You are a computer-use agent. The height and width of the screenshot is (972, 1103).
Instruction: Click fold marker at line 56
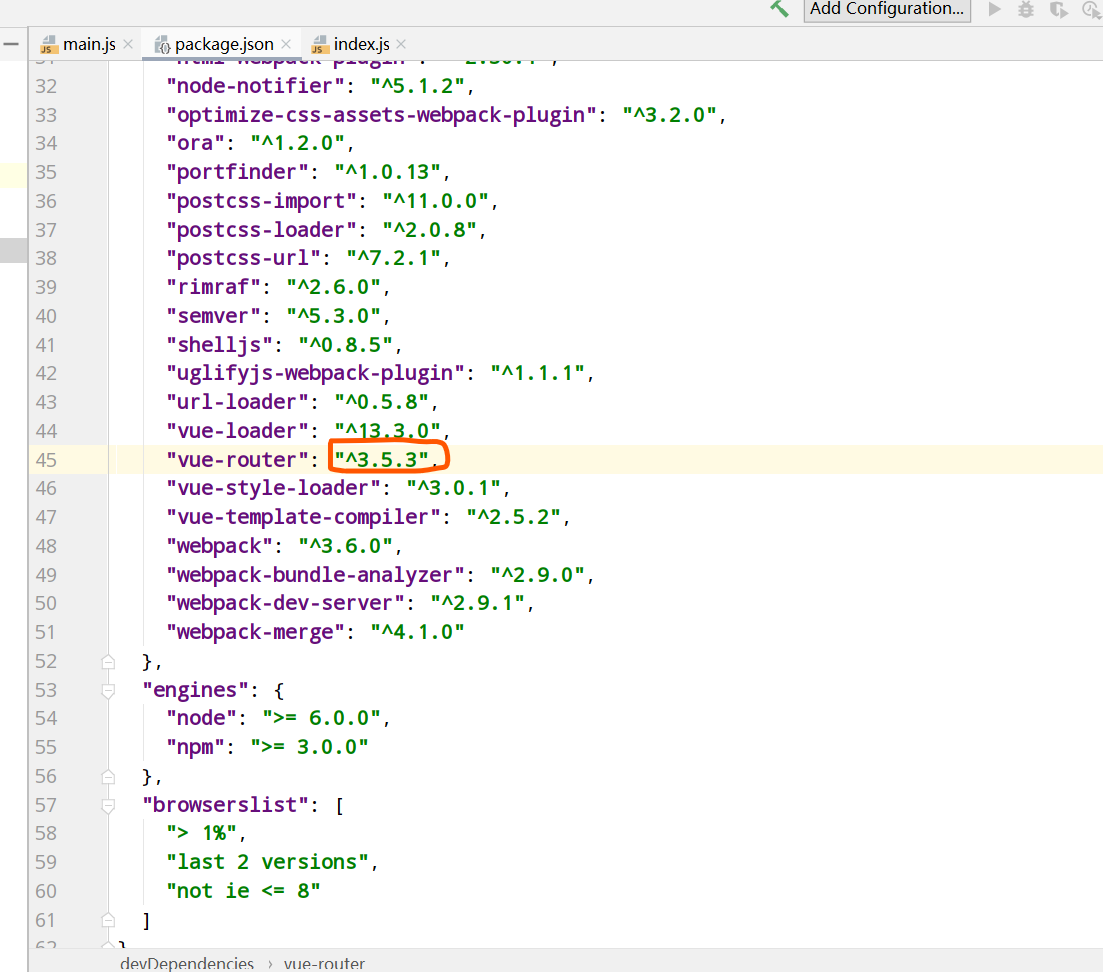(108, 776)
